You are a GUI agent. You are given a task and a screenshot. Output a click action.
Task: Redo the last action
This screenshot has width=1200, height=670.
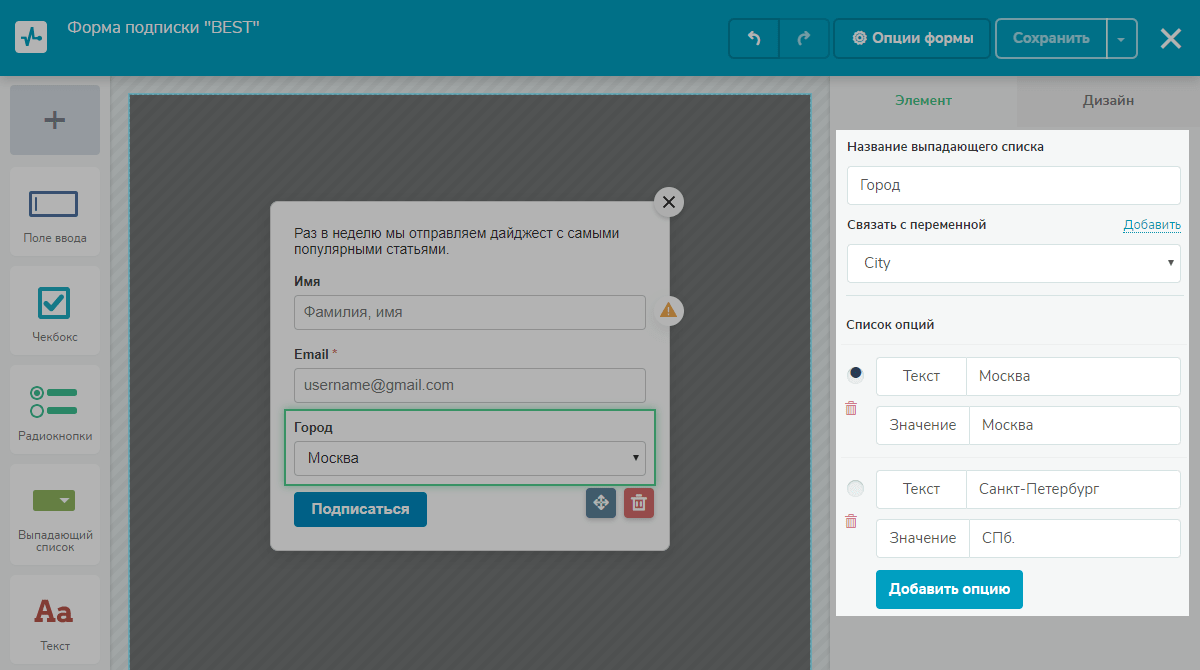click(x=804, y=39)
